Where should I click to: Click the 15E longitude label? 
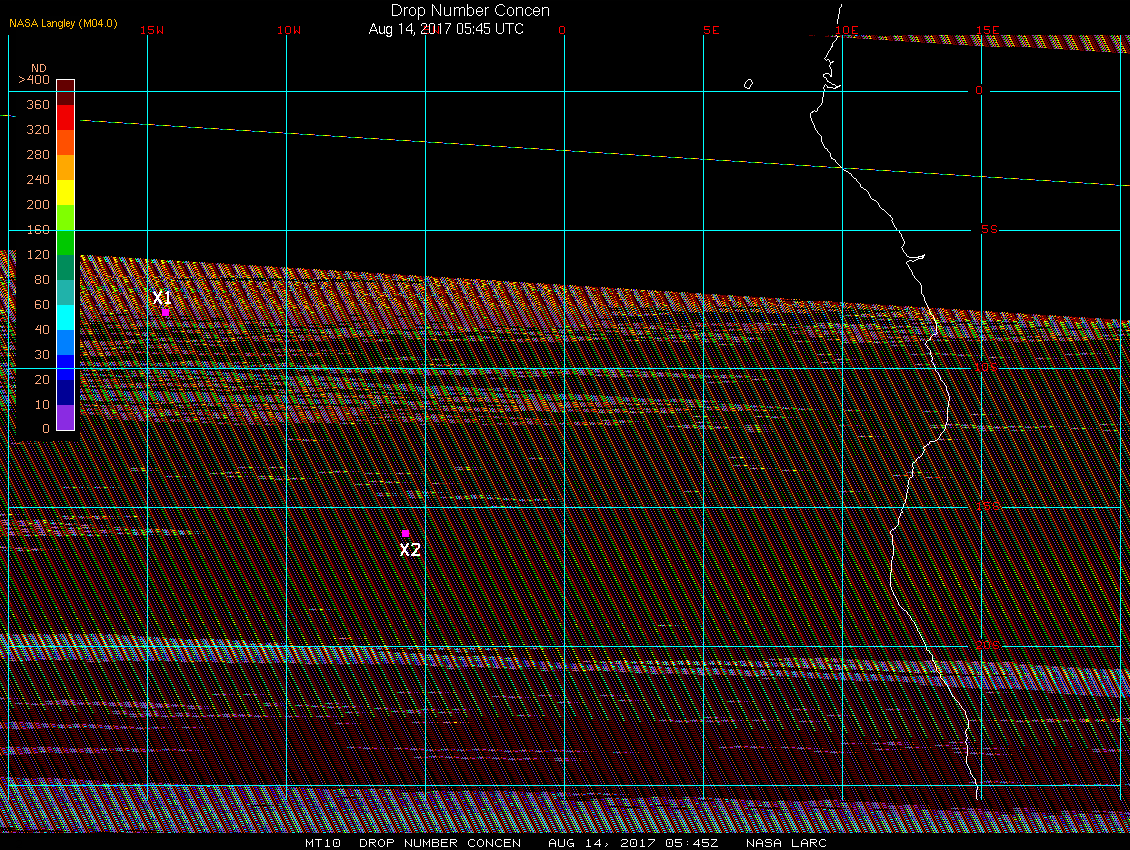987,30
